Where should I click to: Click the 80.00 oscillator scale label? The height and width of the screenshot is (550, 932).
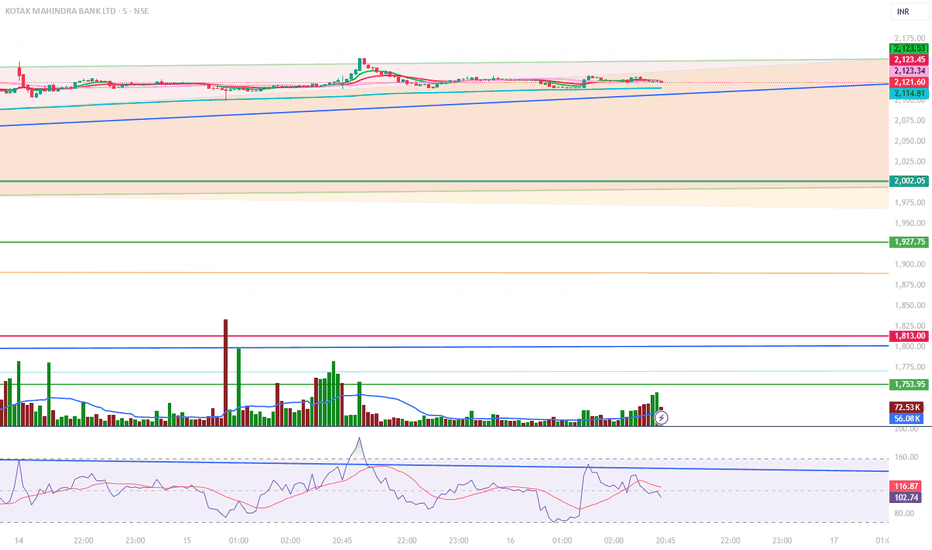tap(904, 513)
